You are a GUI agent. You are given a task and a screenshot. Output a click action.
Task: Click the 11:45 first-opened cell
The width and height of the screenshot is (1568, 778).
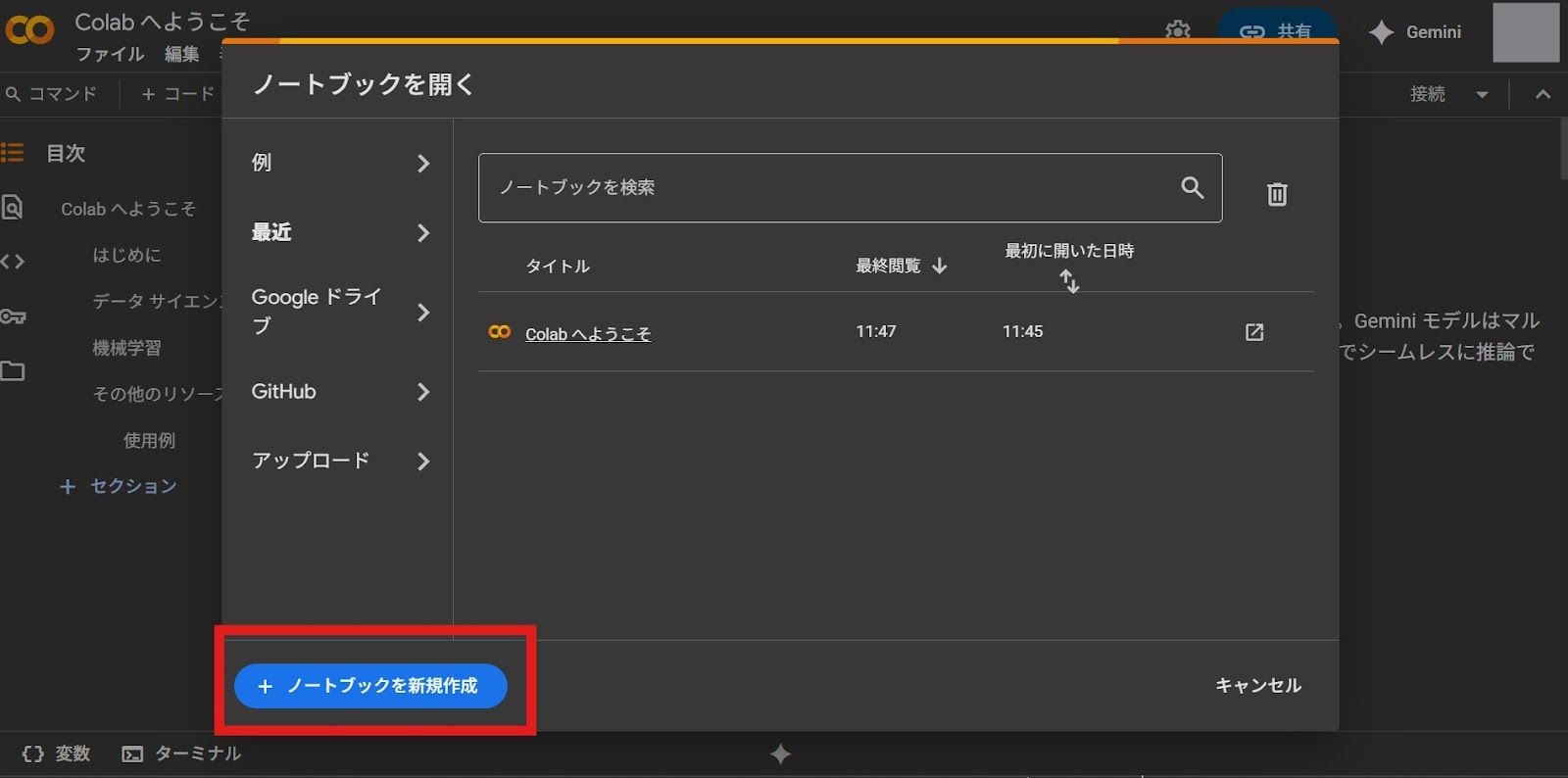click(1022, 331)
